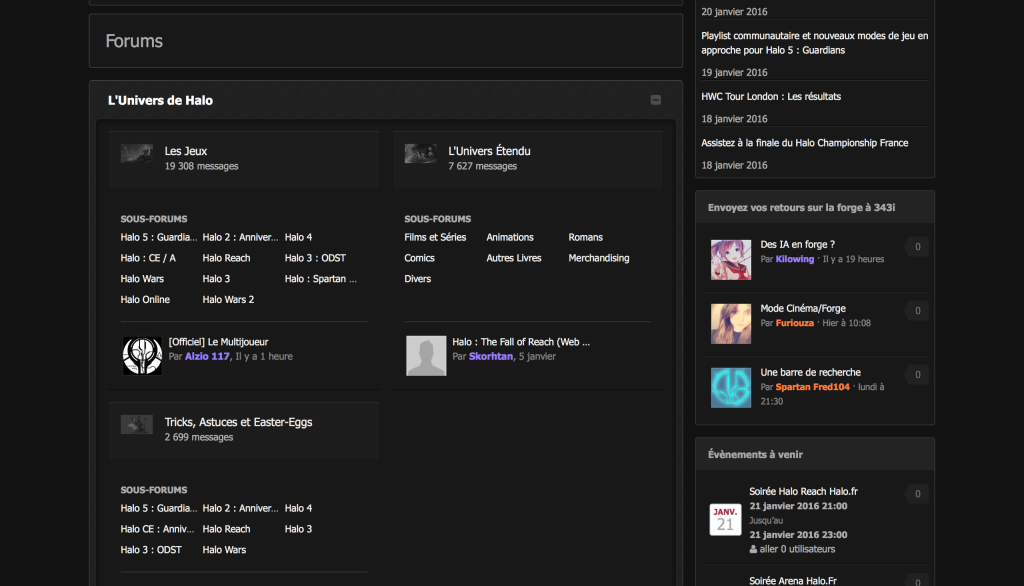Open the Films et Séries sub-forum
The image size is (1024, 586).
435,238
